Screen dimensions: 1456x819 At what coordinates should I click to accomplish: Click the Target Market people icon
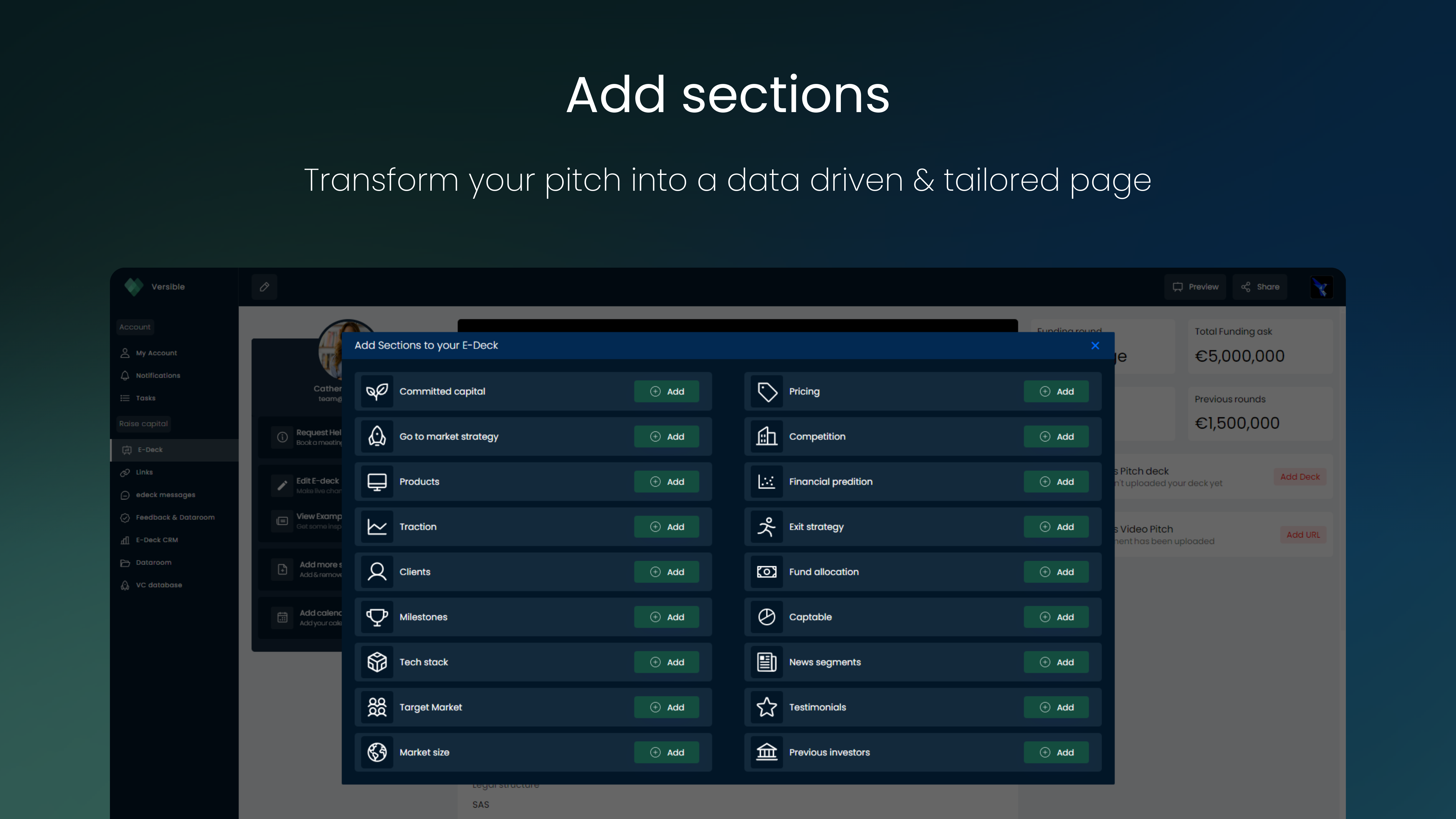(377, 707)
